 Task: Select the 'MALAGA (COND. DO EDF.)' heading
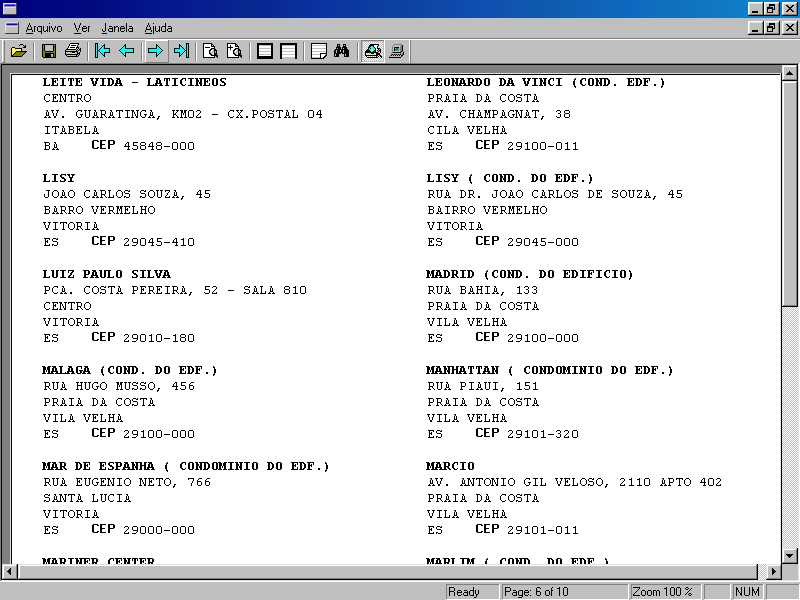tap(130, 370)
